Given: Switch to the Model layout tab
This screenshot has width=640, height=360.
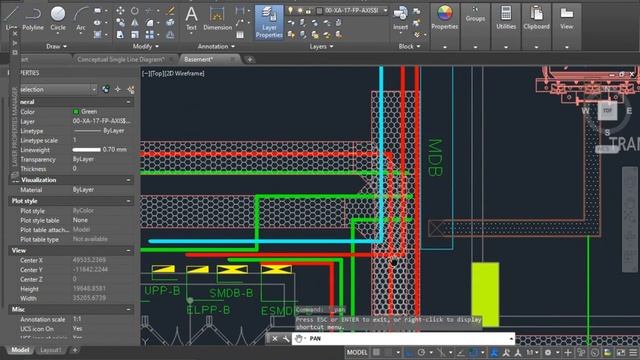Looking at the screenshot, I should (x=20, y=350).
